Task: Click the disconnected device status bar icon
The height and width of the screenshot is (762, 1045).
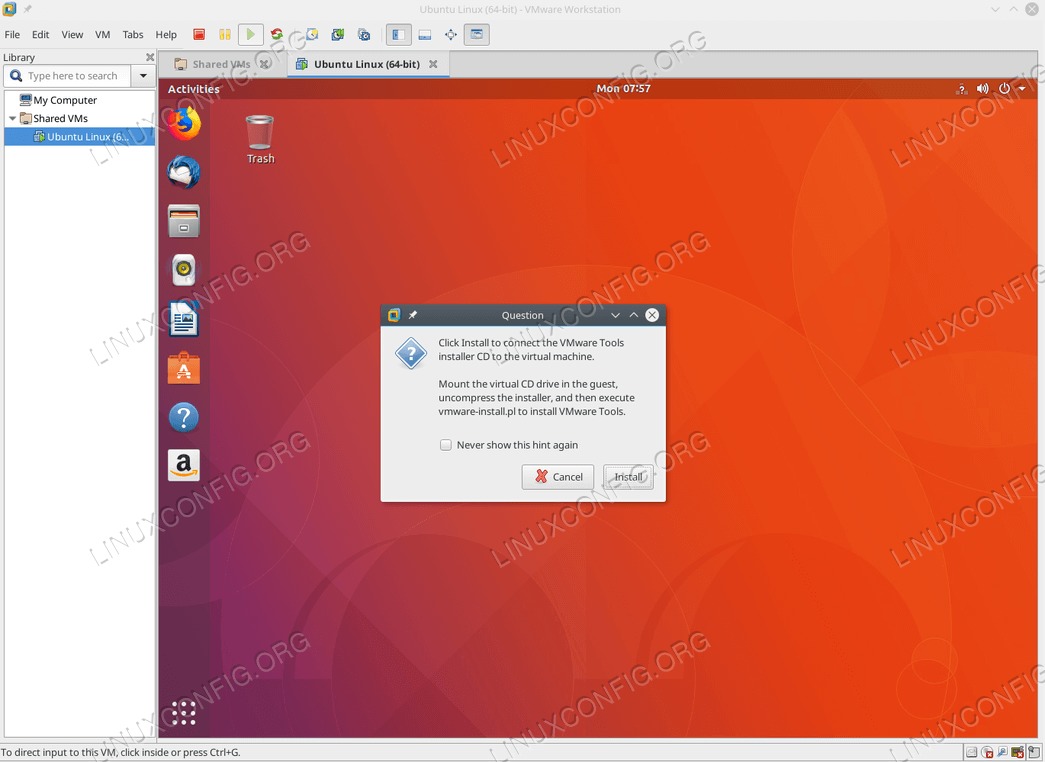Action: coord(1017,752)
